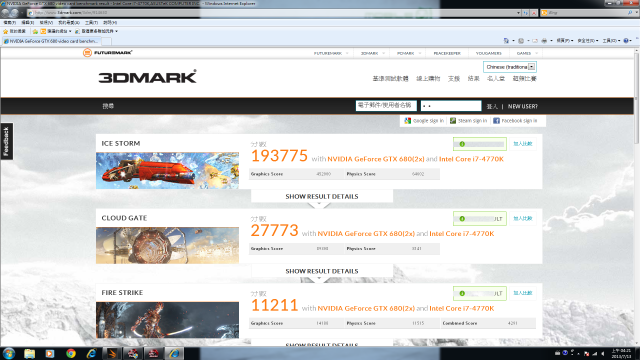Click the browser Back arrow button
Image resolution: width=640 pixels, height=360 pixels.
tap(6, 13)
